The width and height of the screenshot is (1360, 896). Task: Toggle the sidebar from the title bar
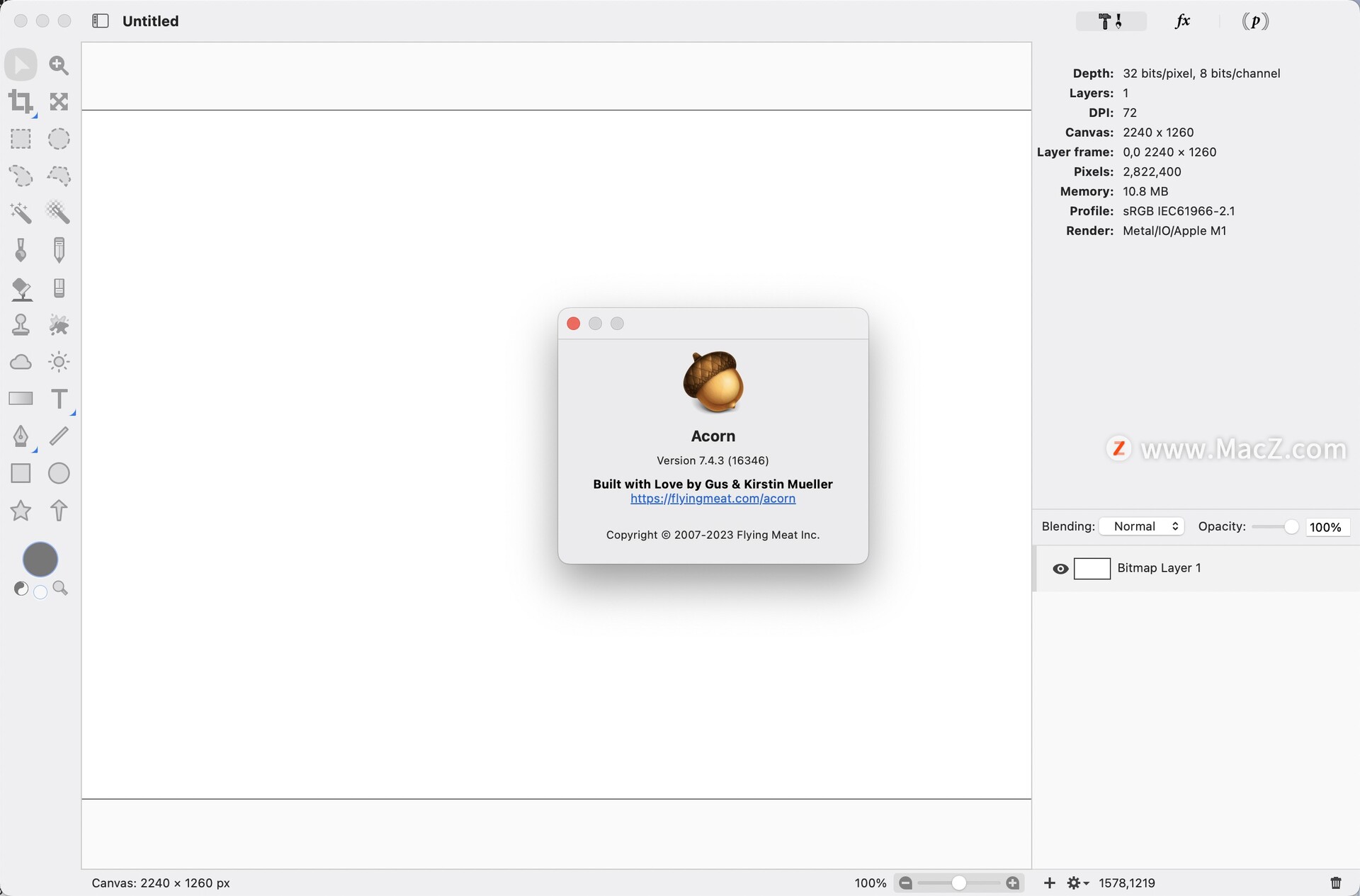pyautogui.click(x=101, y=21)
